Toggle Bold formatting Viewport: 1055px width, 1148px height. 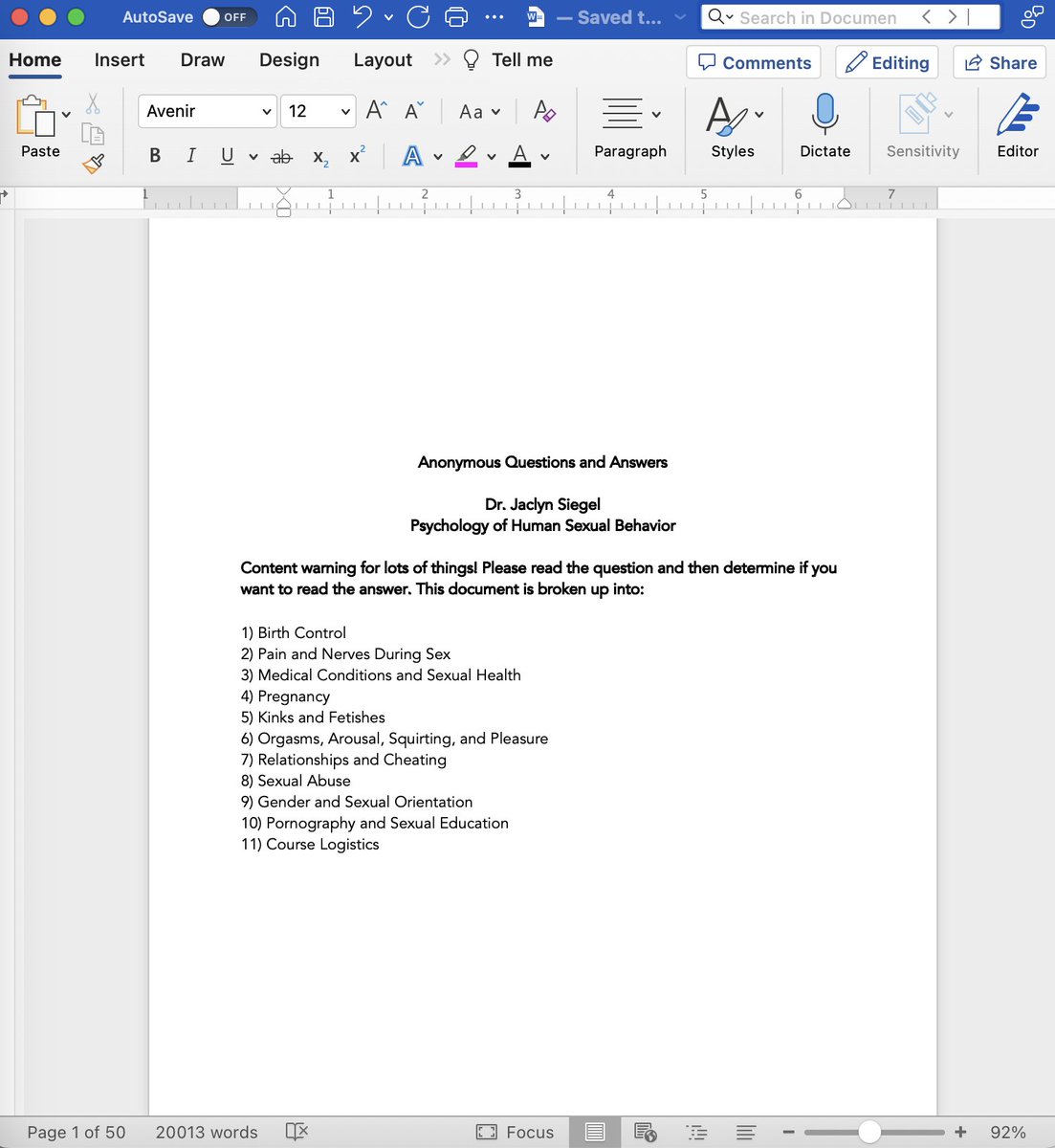[155, 156]
